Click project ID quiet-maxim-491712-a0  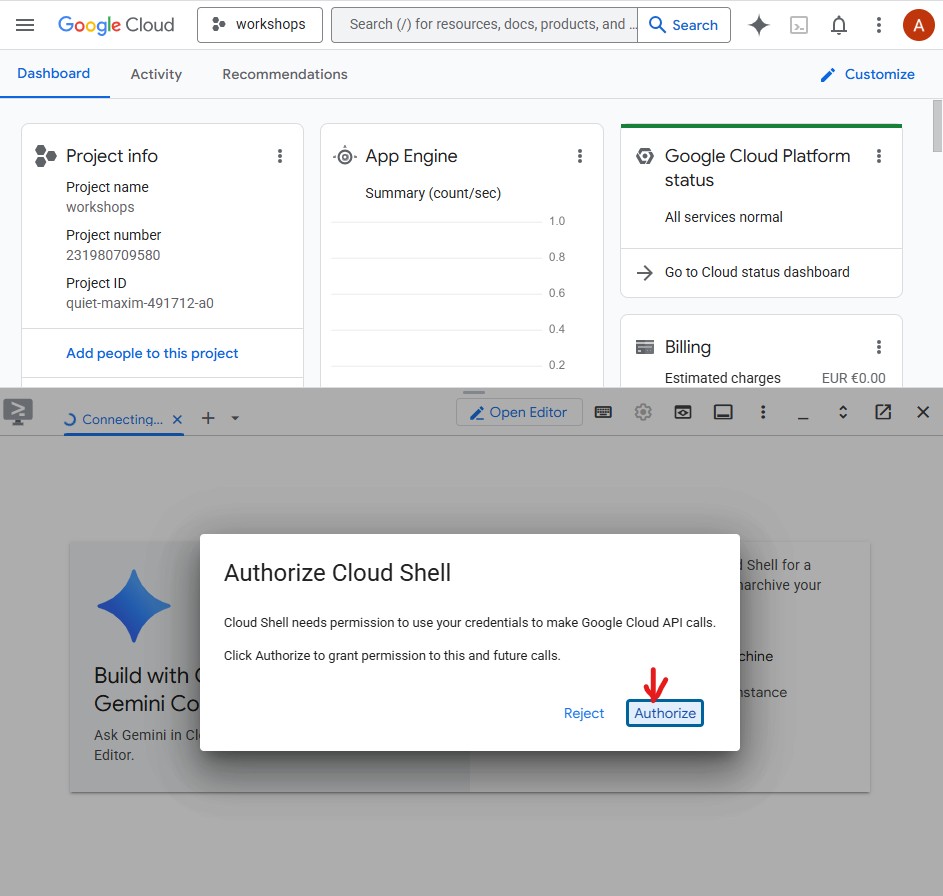tap(140, 303)
